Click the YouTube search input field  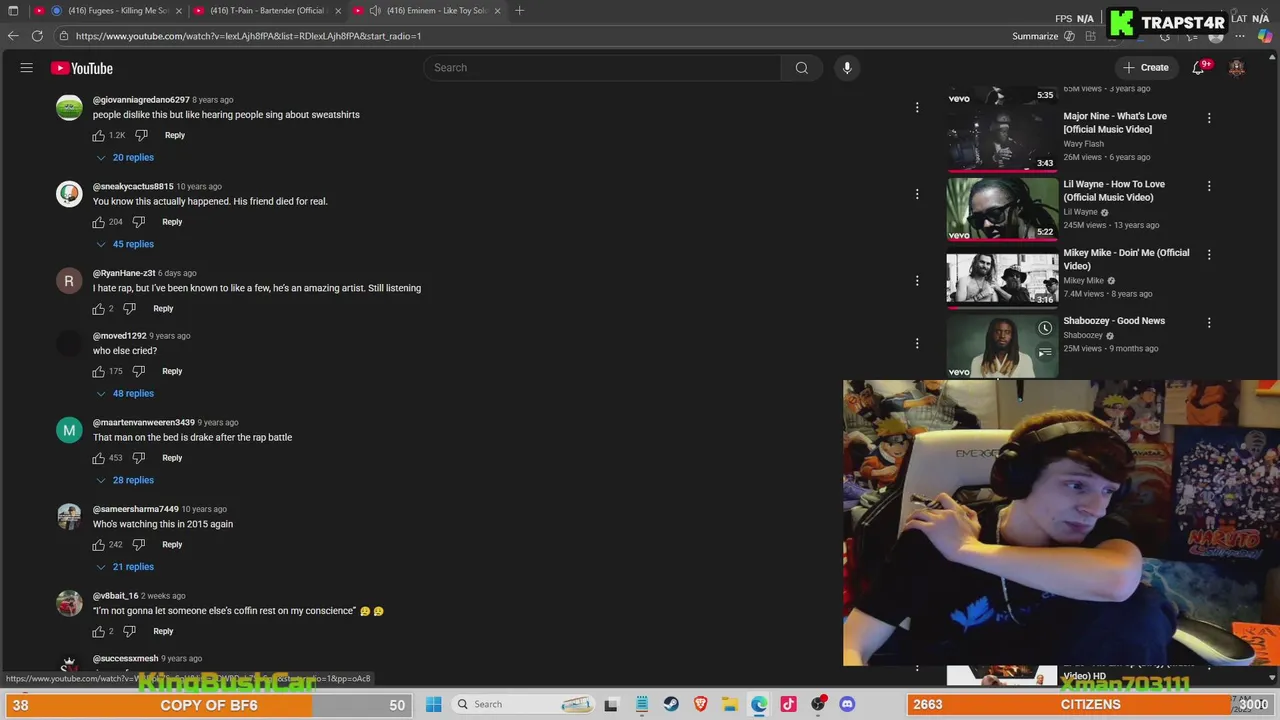(602, 68)
